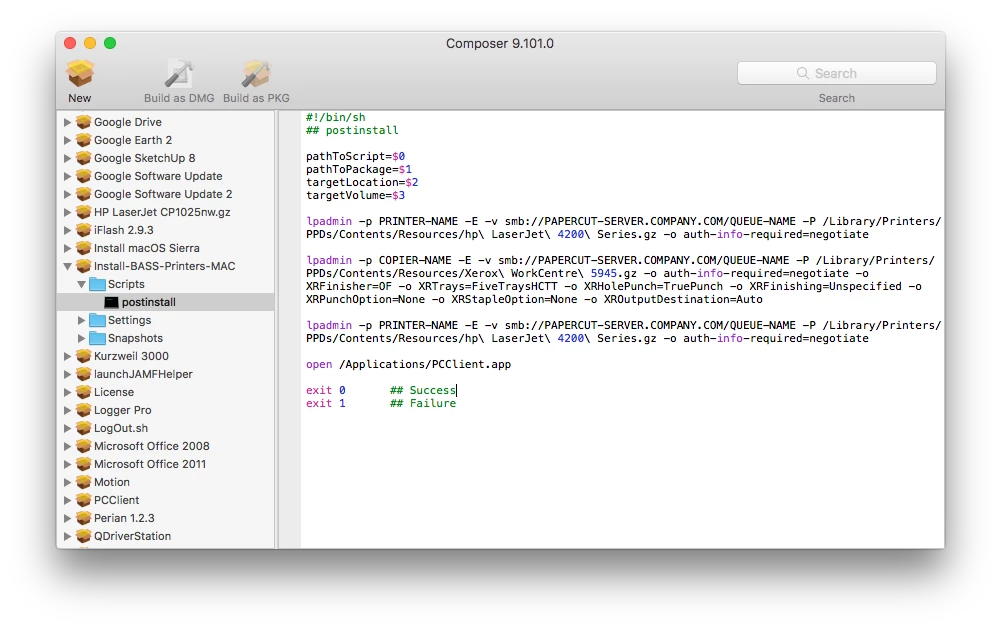Viewport: 1001px width, 629px height.
Task: Expand the Microsoft Office 2011 disclosure triangle
Action: pyautogui.click(x=67, y=464)
